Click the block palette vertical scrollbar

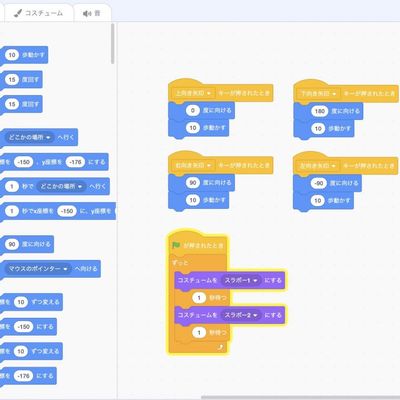pyautogui.click(x=113, y=44)
